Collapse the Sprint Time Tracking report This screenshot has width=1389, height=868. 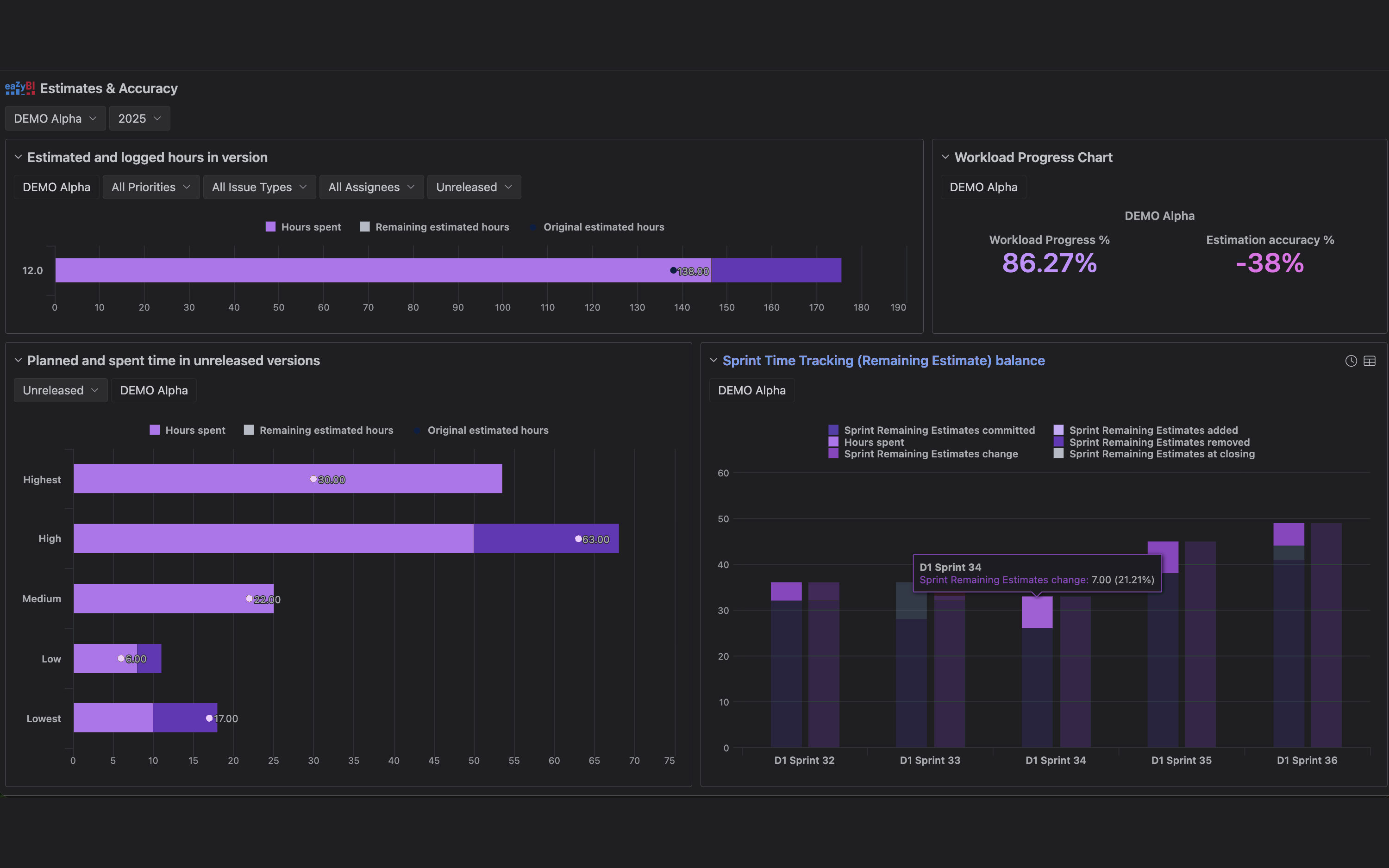pyautogui.click(x=713, y=361)
